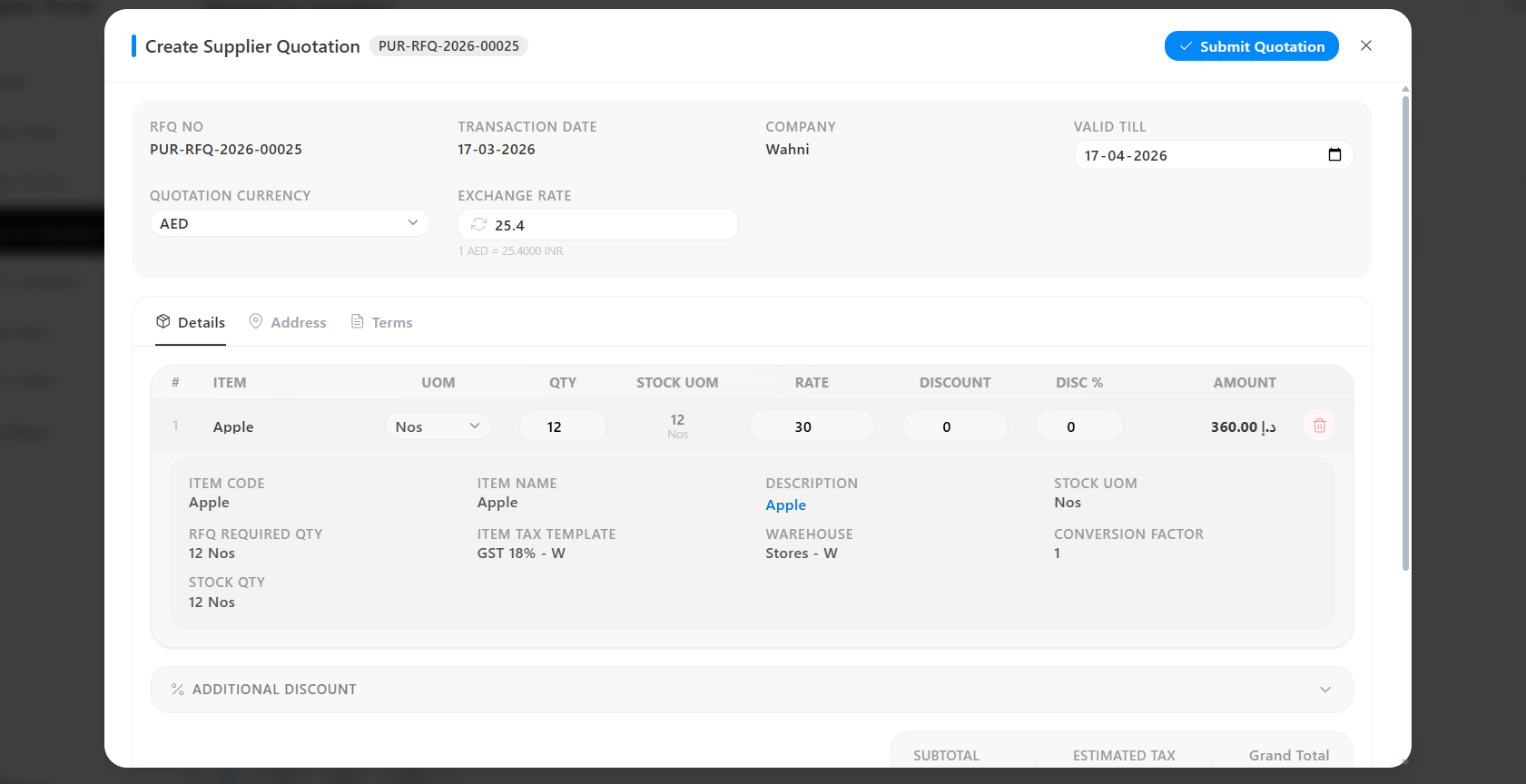Open the Apple description link
Viewport: 1526px width, 784px height.
tap(786, 505)
